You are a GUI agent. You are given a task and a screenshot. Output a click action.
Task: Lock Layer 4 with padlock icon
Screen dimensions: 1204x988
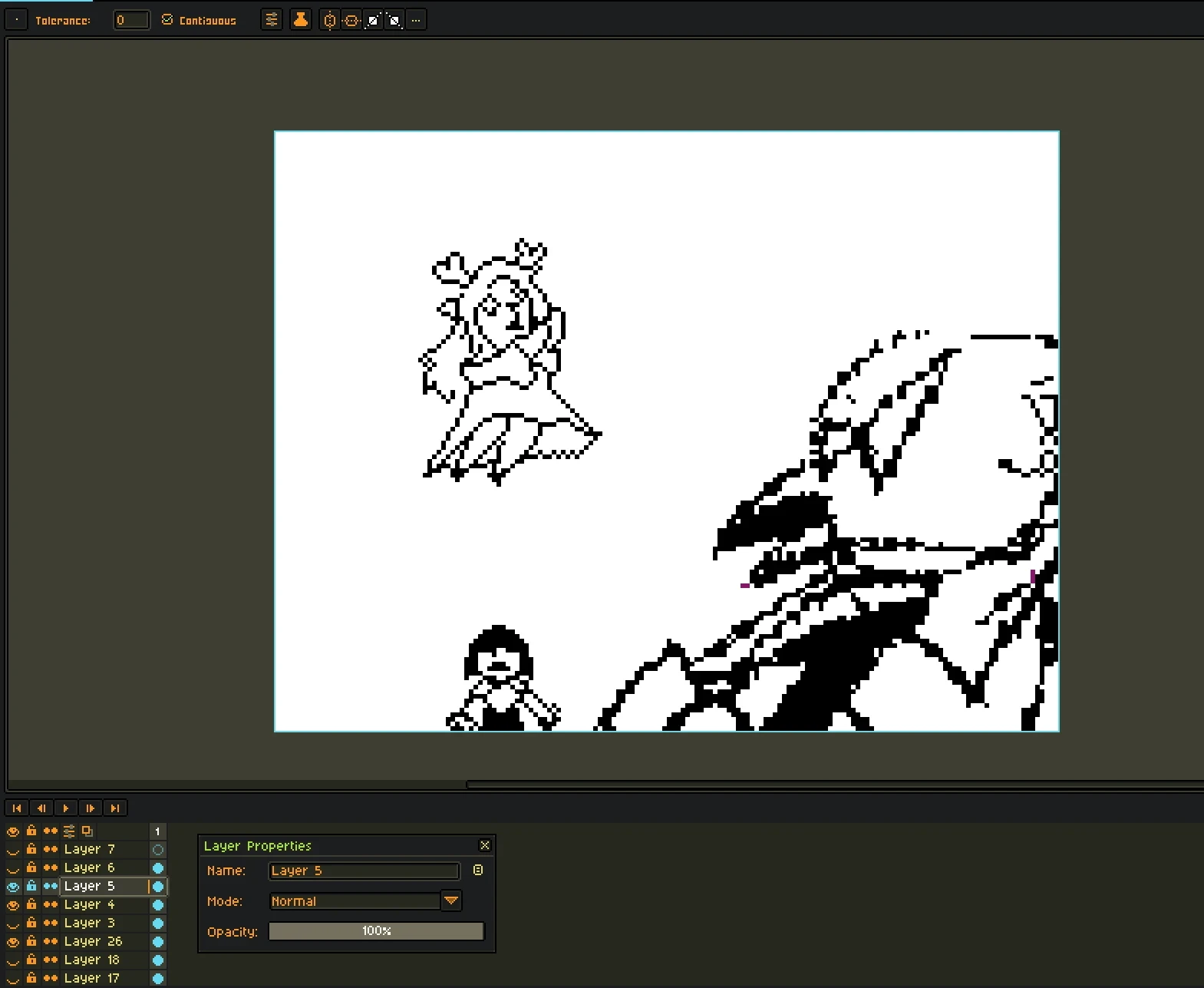coord(31,904)
